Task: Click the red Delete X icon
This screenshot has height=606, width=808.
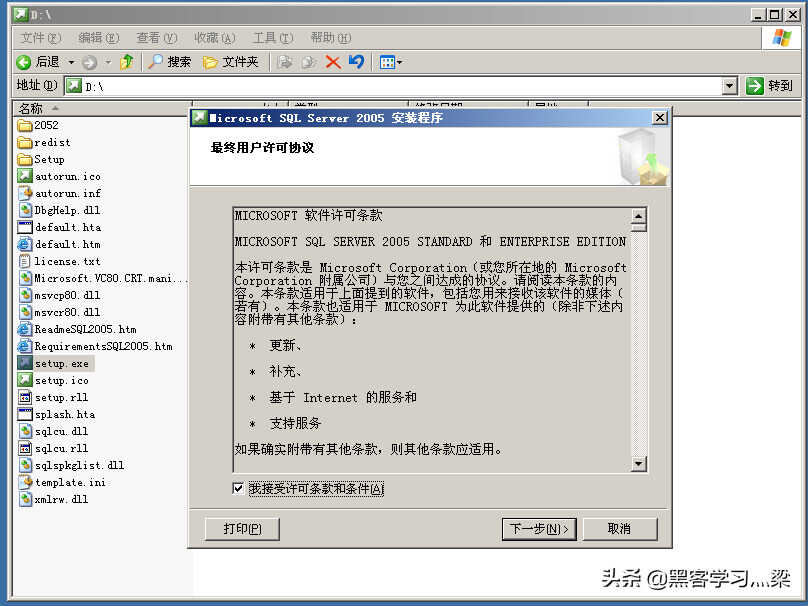Action: (333, 62)
